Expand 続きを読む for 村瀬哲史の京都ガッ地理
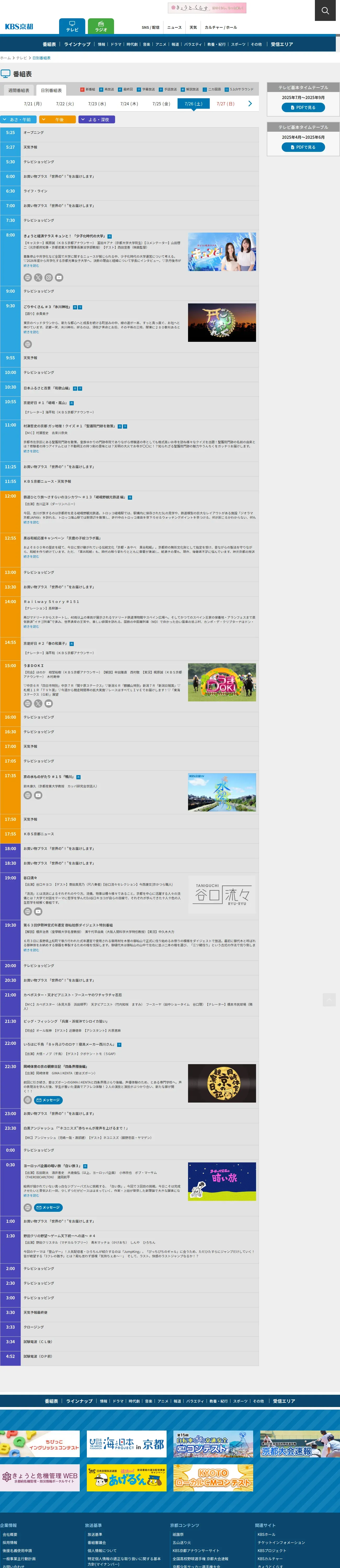Viewport: 340px width, 1568px height. pyautogui.click(x=31, y=451)
